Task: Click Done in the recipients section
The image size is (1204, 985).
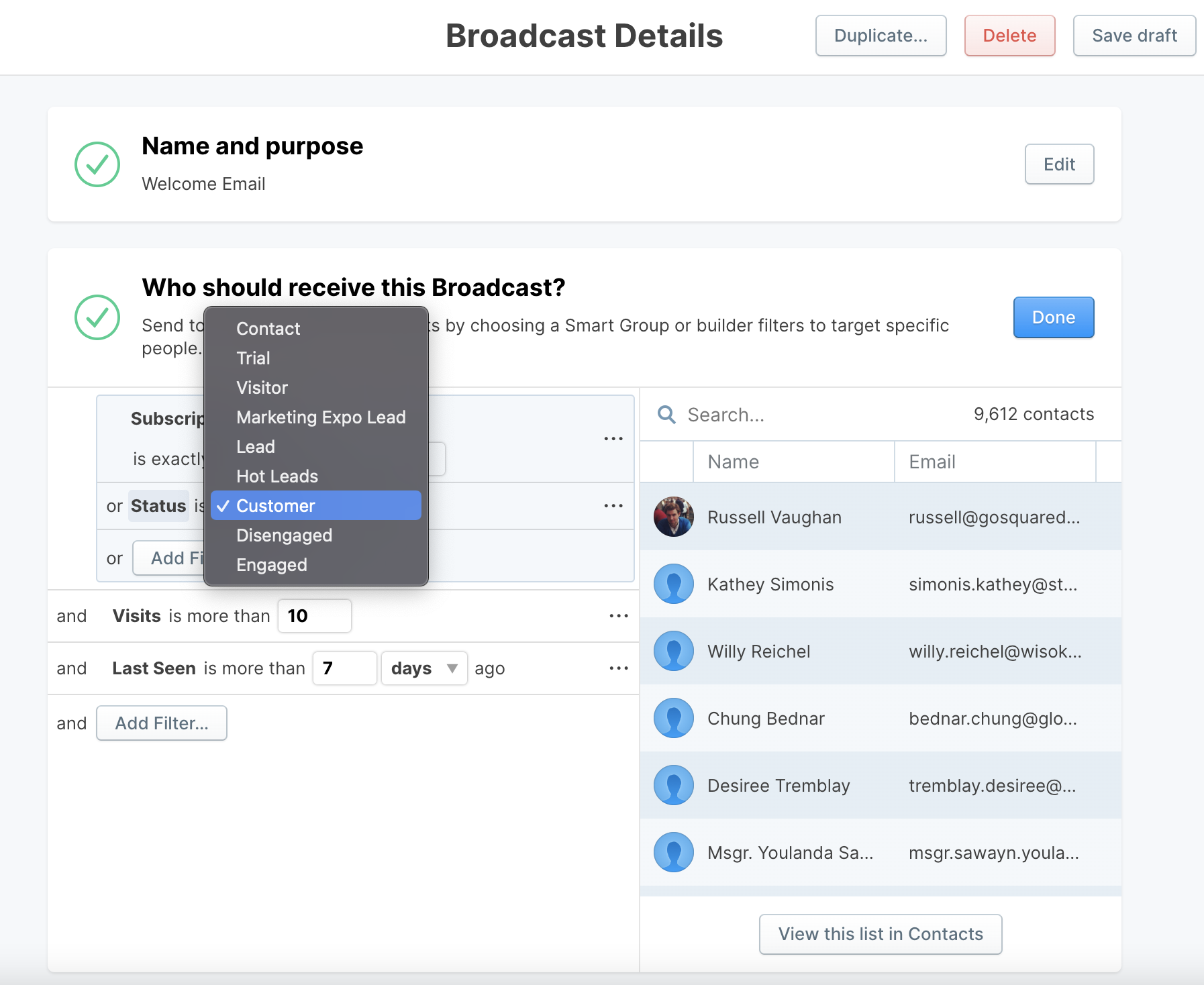Action: (1054, 317)
